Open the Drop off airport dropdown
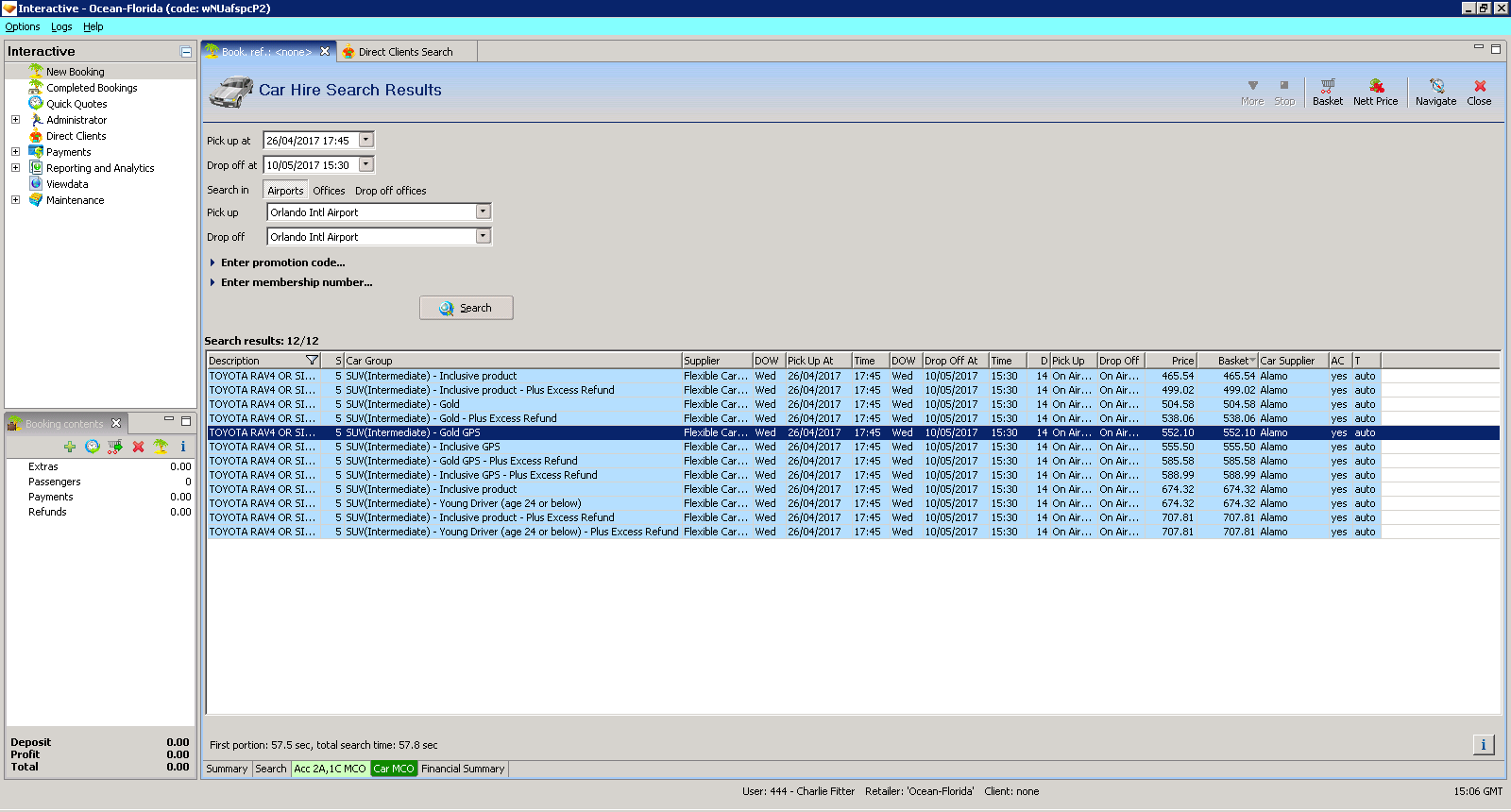Viewport: 1511px width, 812px height. (x=484, y=236)
